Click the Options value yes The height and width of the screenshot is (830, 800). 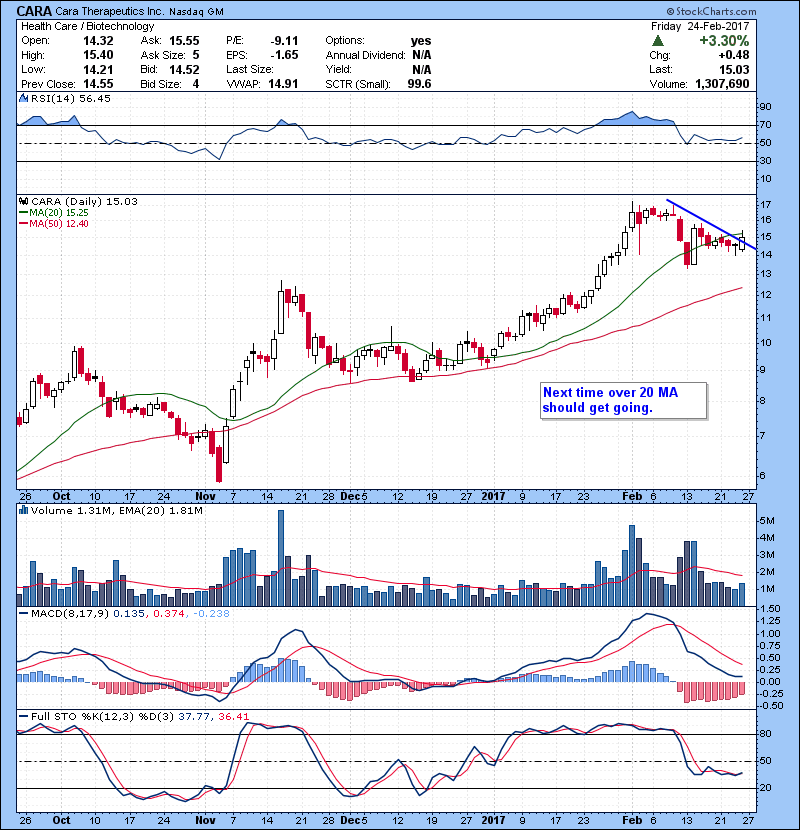[421, 41]
